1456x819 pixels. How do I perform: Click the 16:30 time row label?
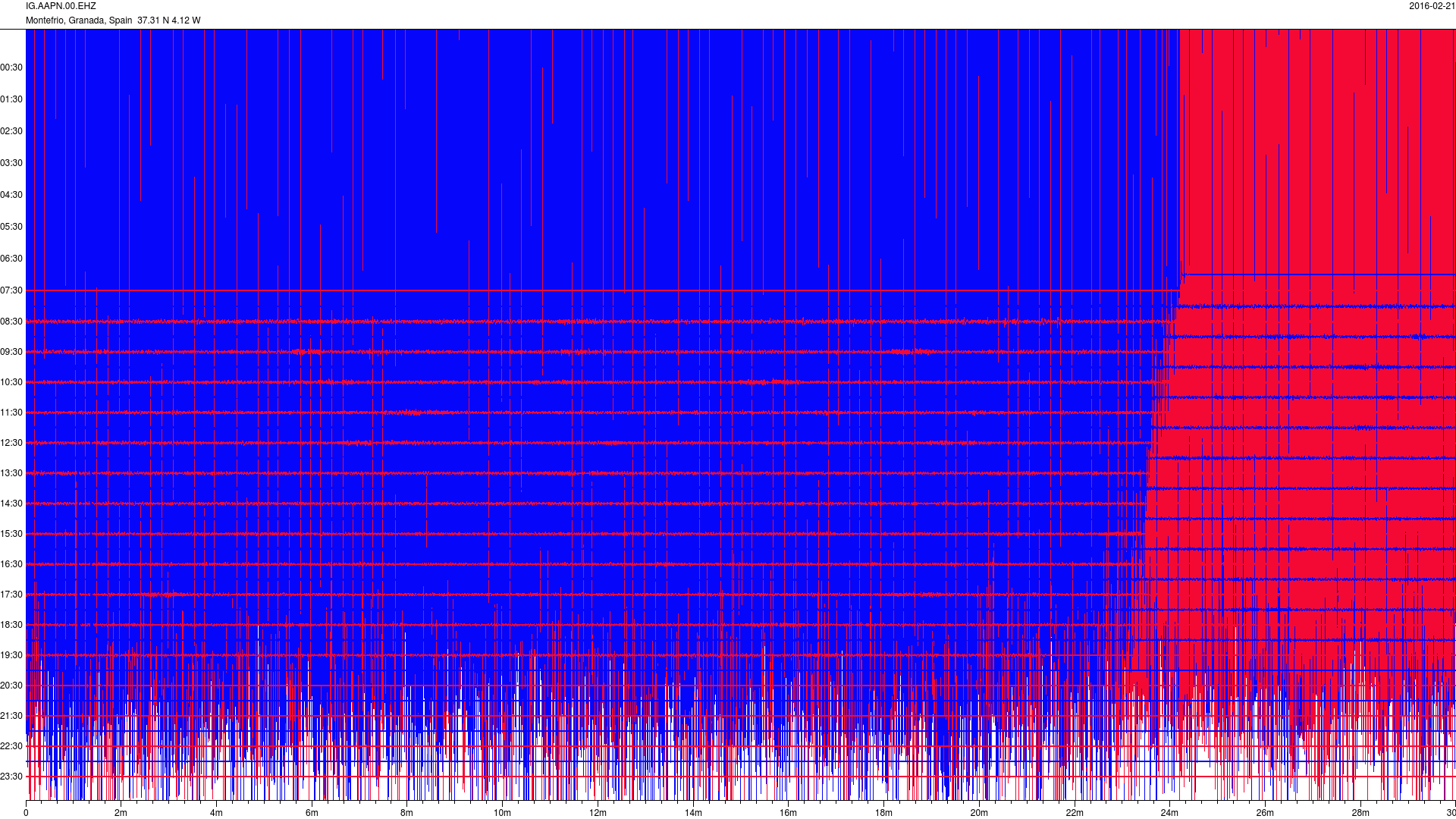(11, 564)
